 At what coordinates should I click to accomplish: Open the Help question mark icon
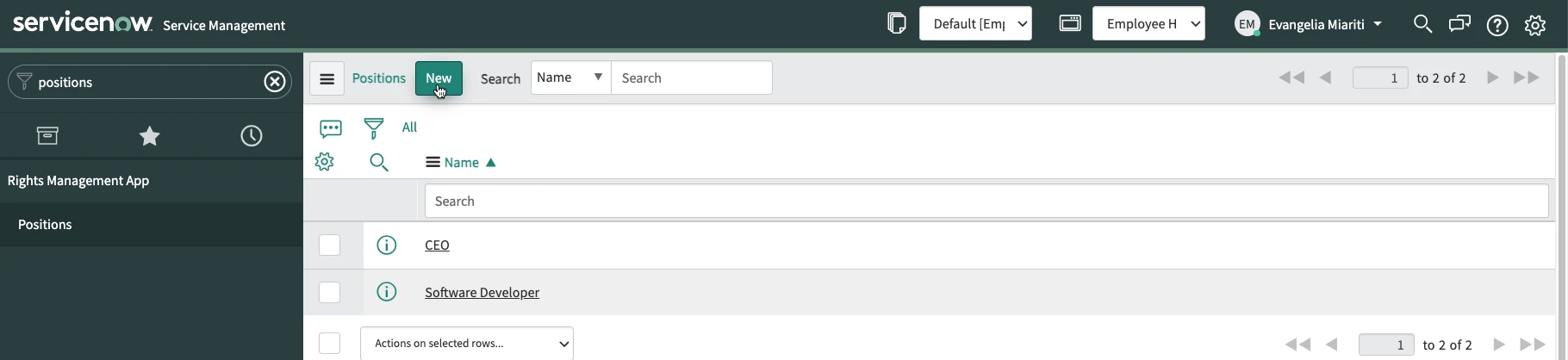1497,25
